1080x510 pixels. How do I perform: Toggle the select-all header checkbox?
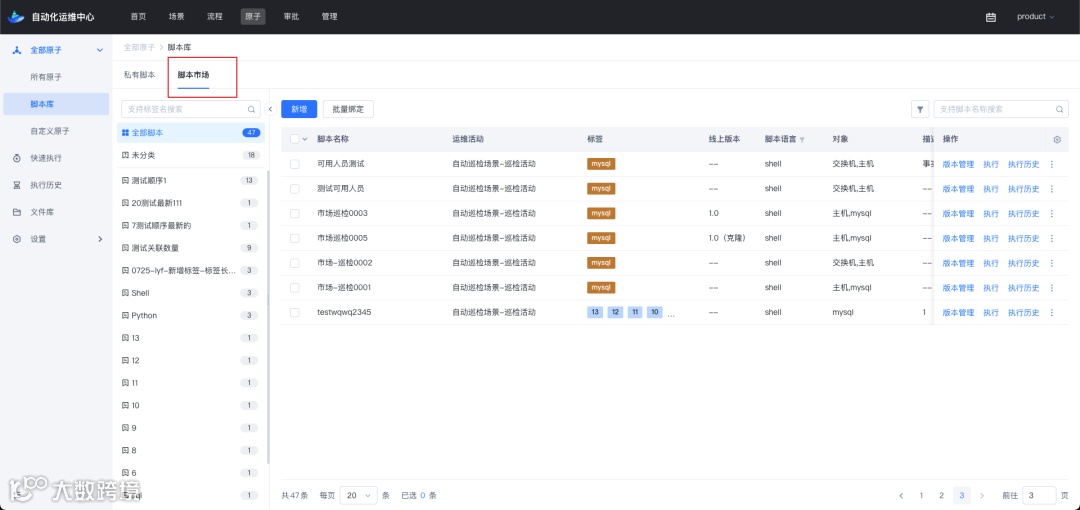295,139
